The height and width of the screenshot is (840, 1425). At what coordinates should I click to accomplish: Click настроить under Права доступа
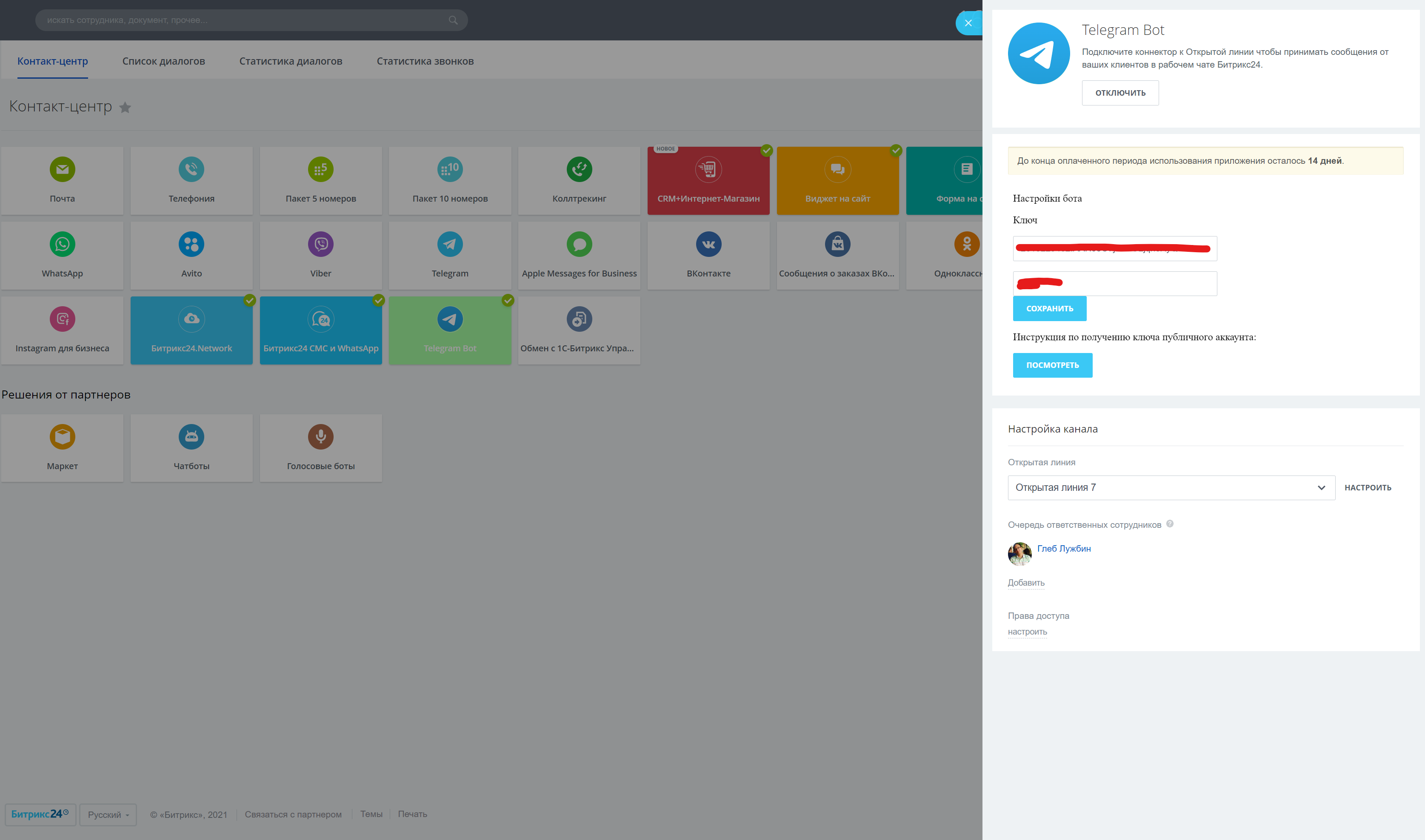(1027, 632)
